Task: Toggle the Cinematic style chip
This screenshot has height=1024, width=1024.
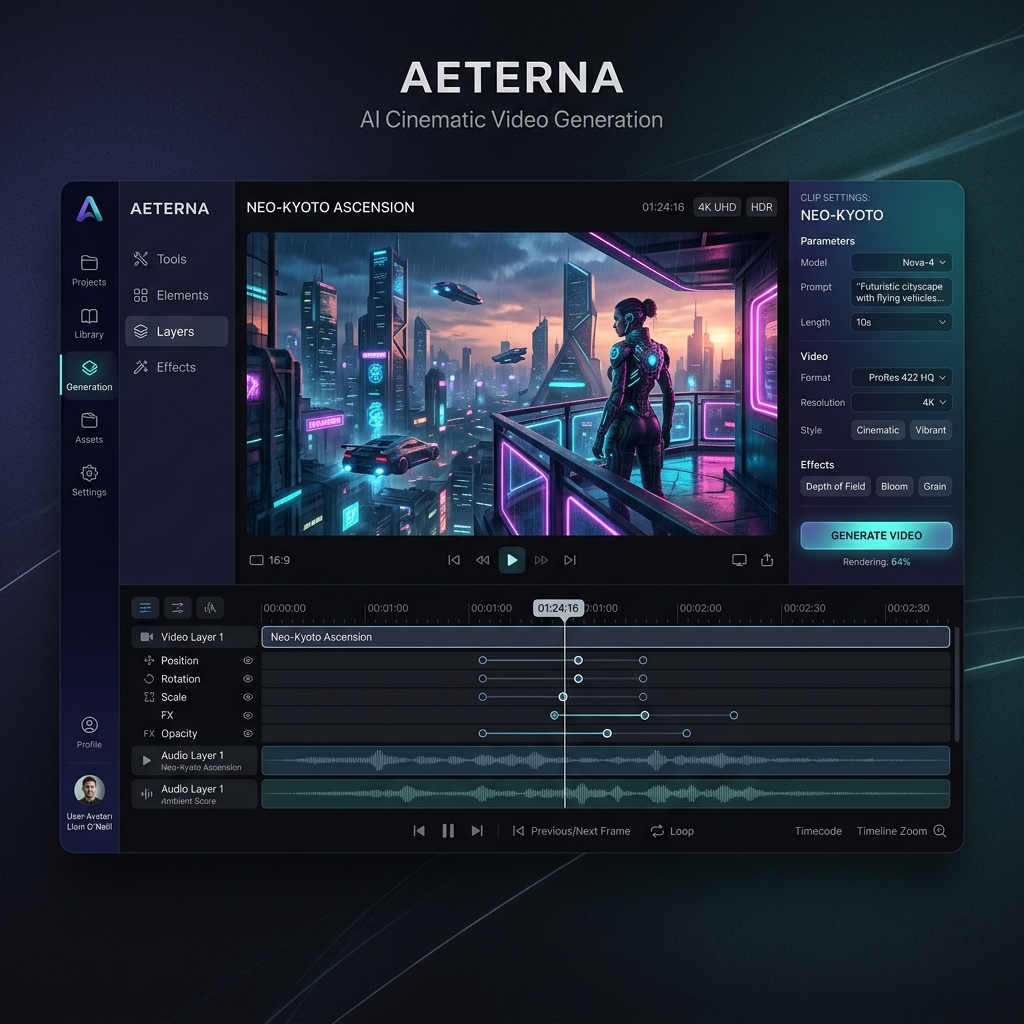Action: [x=878, y=430]
